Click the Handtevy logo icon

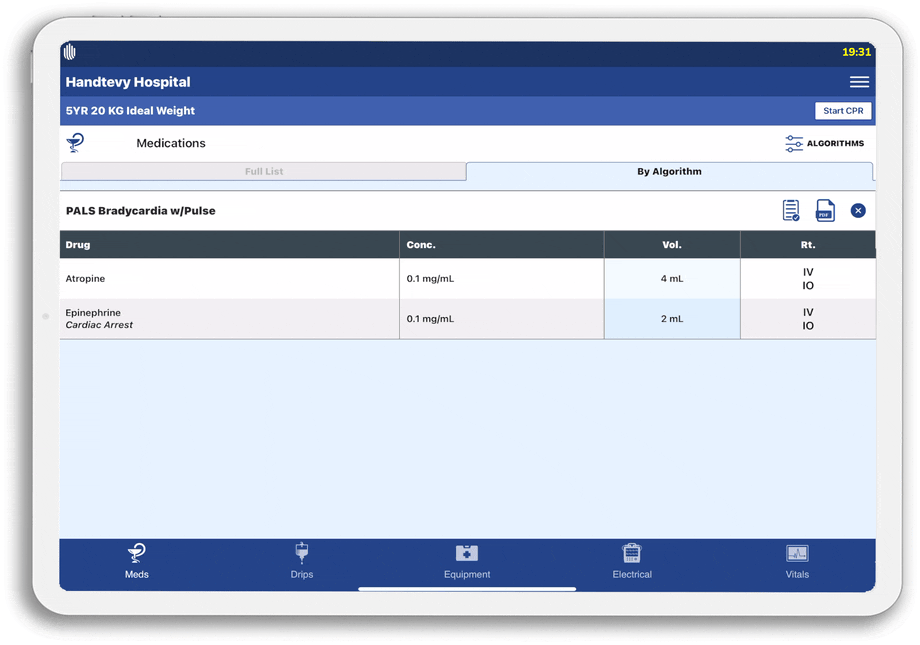[x=70, y=52]
